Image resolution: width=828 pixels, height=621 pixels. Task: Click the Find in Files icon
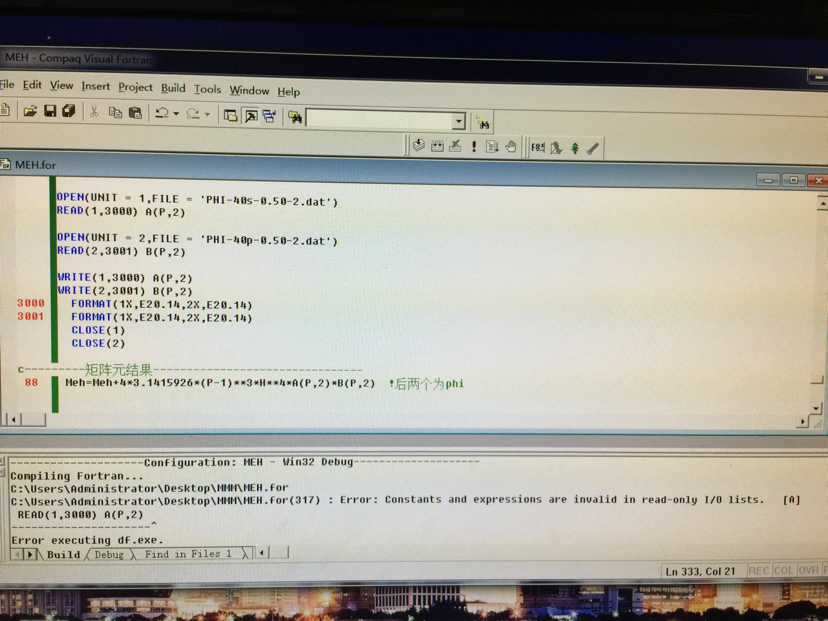tap(295, 117)
